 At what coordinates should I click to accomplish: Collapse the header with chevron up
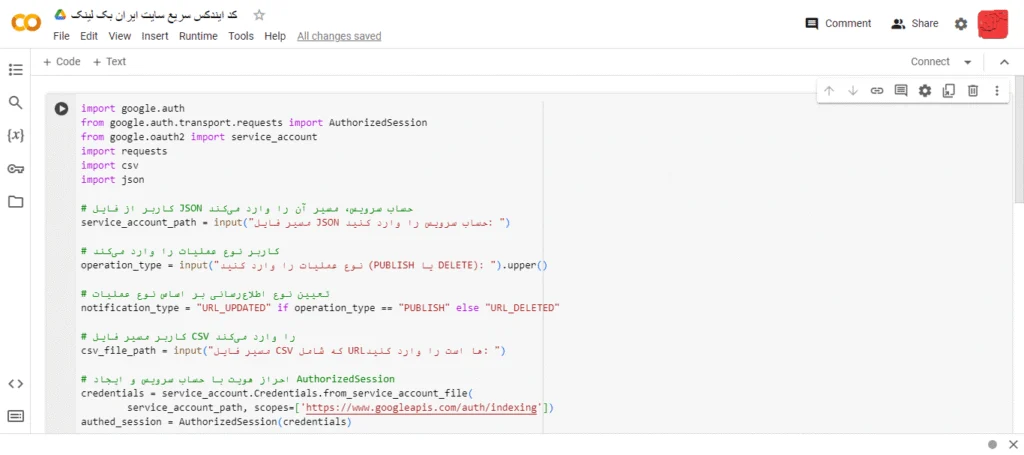(1004, 62)
